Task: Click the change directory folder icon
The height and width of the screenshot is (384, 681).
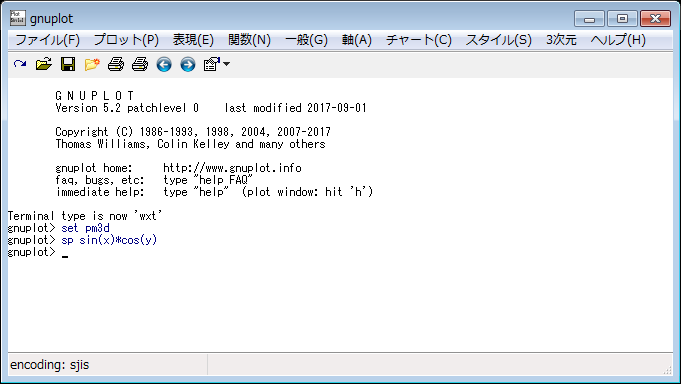Action: click(92, 64)
